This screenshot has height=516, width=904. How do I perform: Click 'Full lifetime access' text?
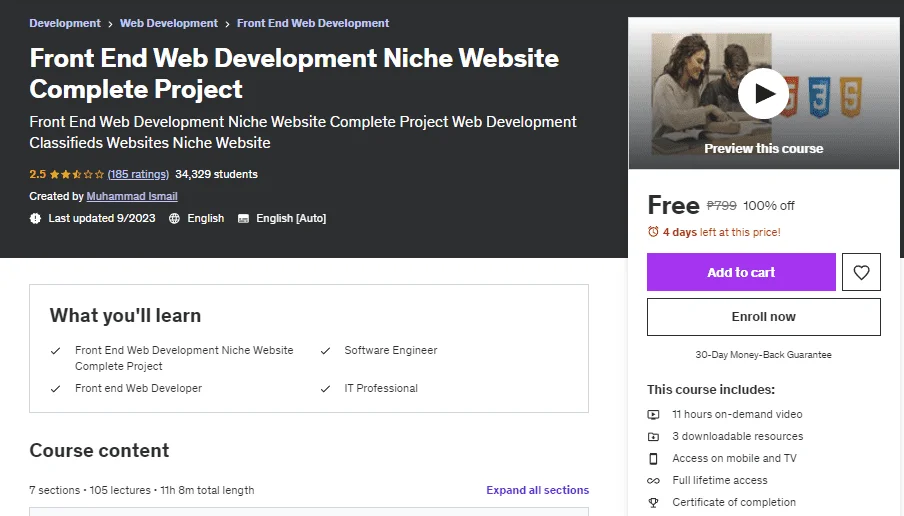pyautogui.click(x=720, y=480)
